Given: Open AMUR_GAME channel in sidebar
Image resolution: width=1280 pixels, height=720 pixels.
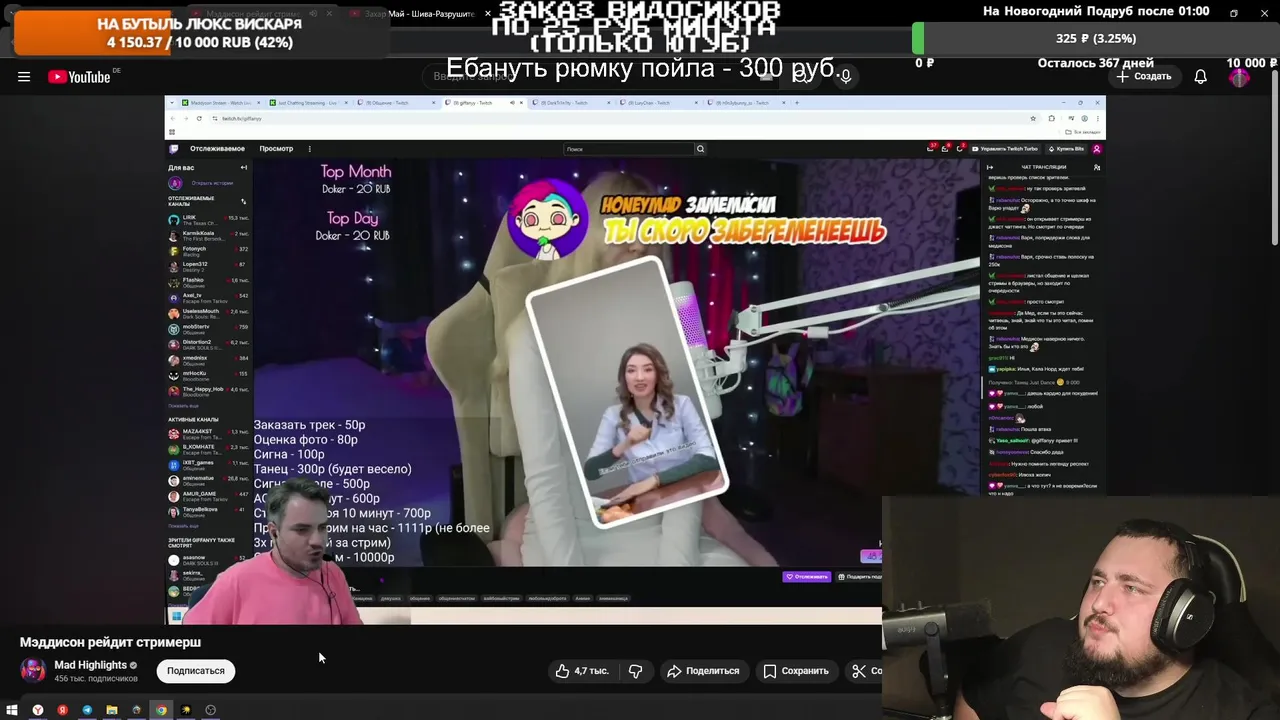Looking at the screenshot, I should click(208, 496).
